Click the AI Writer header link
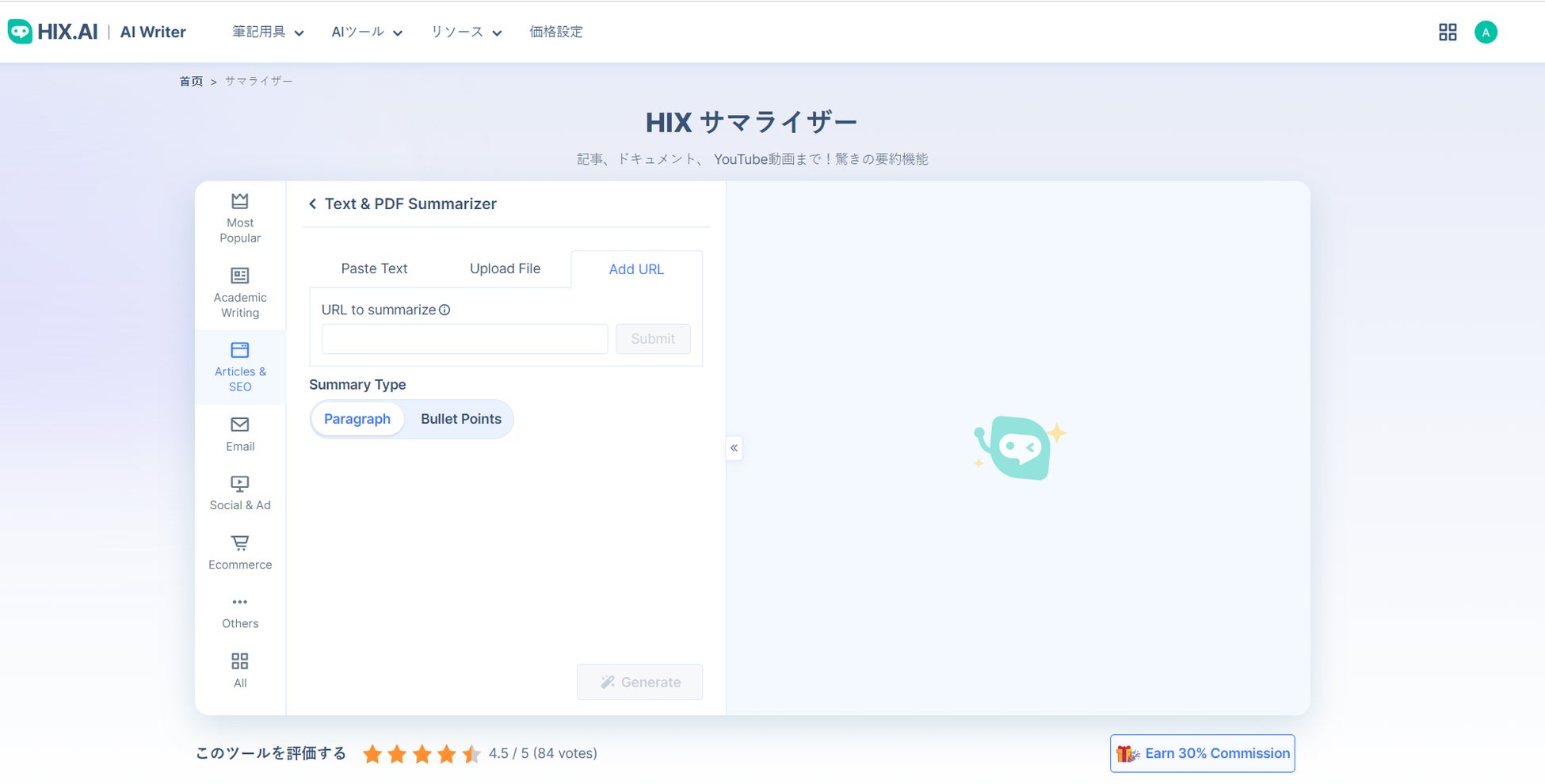 click(x=153, y=32)
